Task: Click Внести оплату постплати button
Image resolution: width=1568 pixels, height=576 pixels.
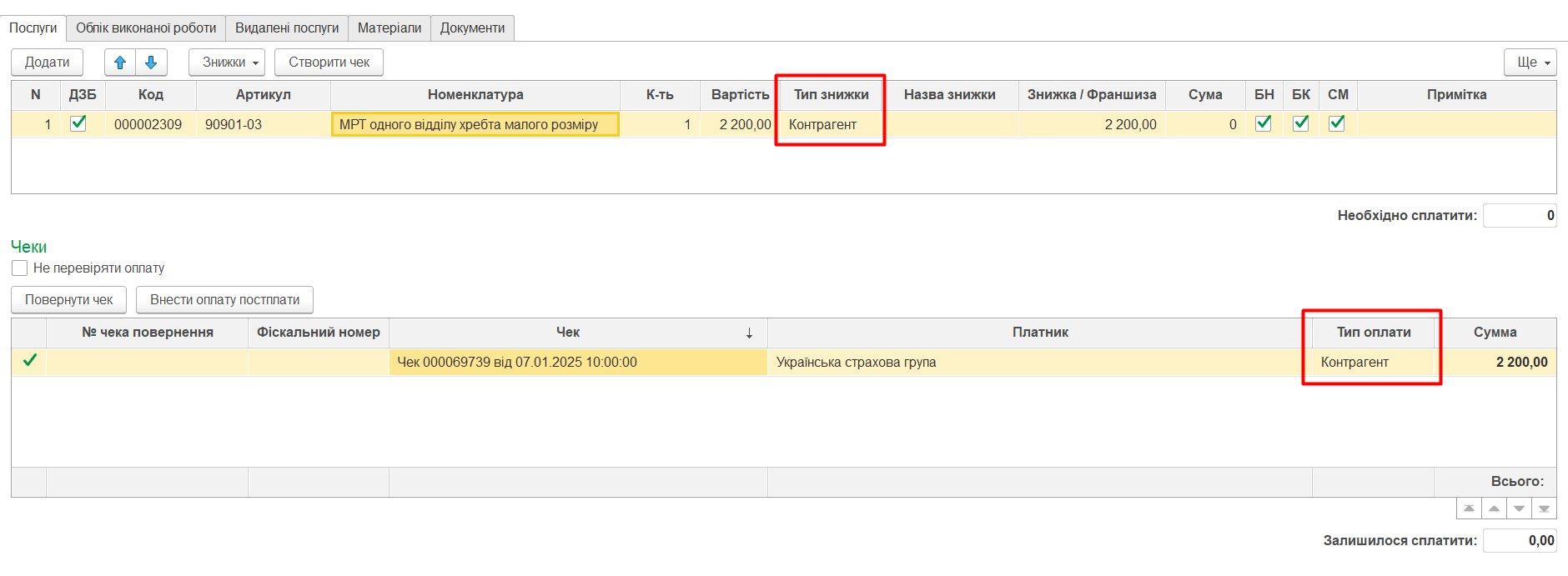Action: [x=224, y=300]
